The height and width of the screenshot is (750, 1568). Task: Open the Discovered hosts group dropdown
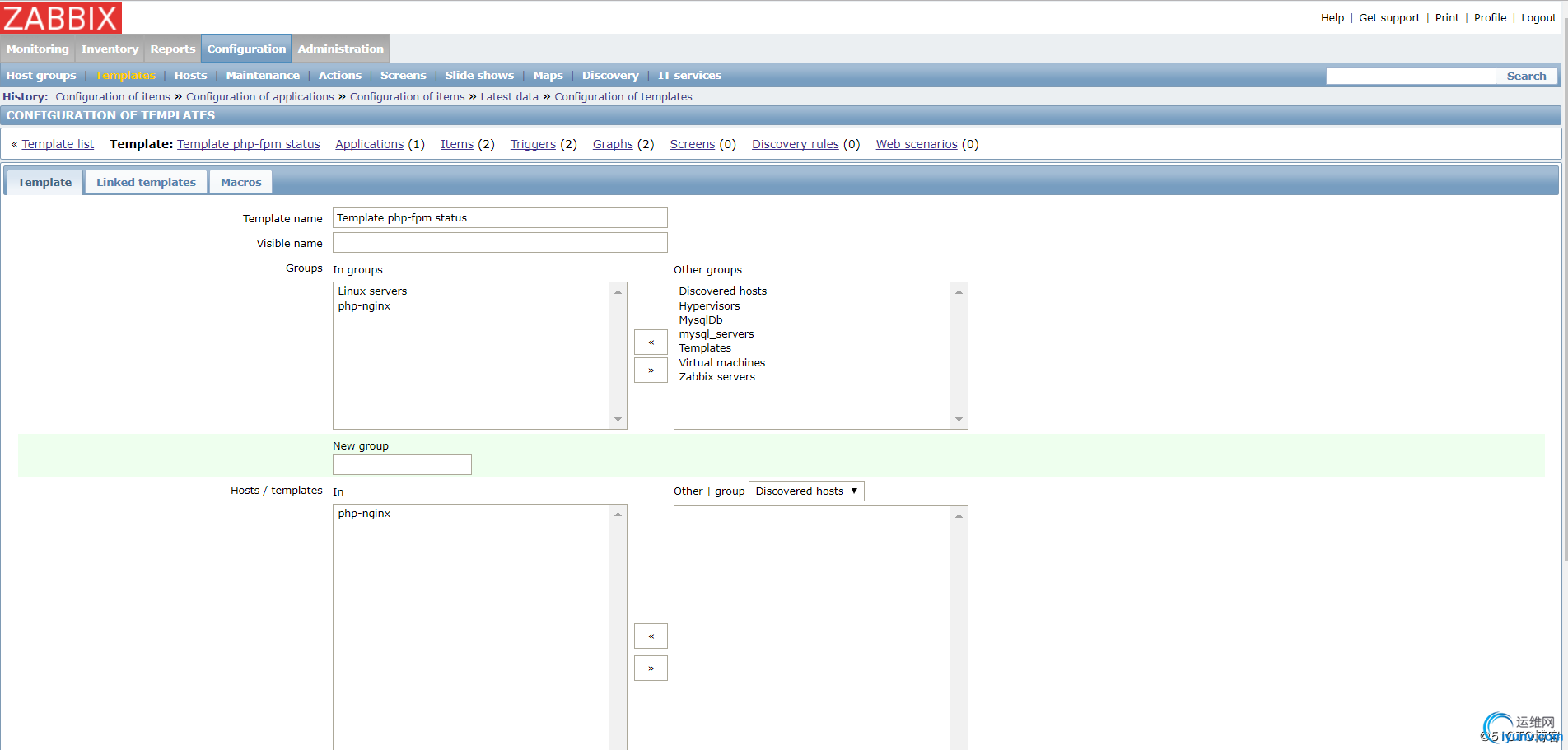[806, 491]
